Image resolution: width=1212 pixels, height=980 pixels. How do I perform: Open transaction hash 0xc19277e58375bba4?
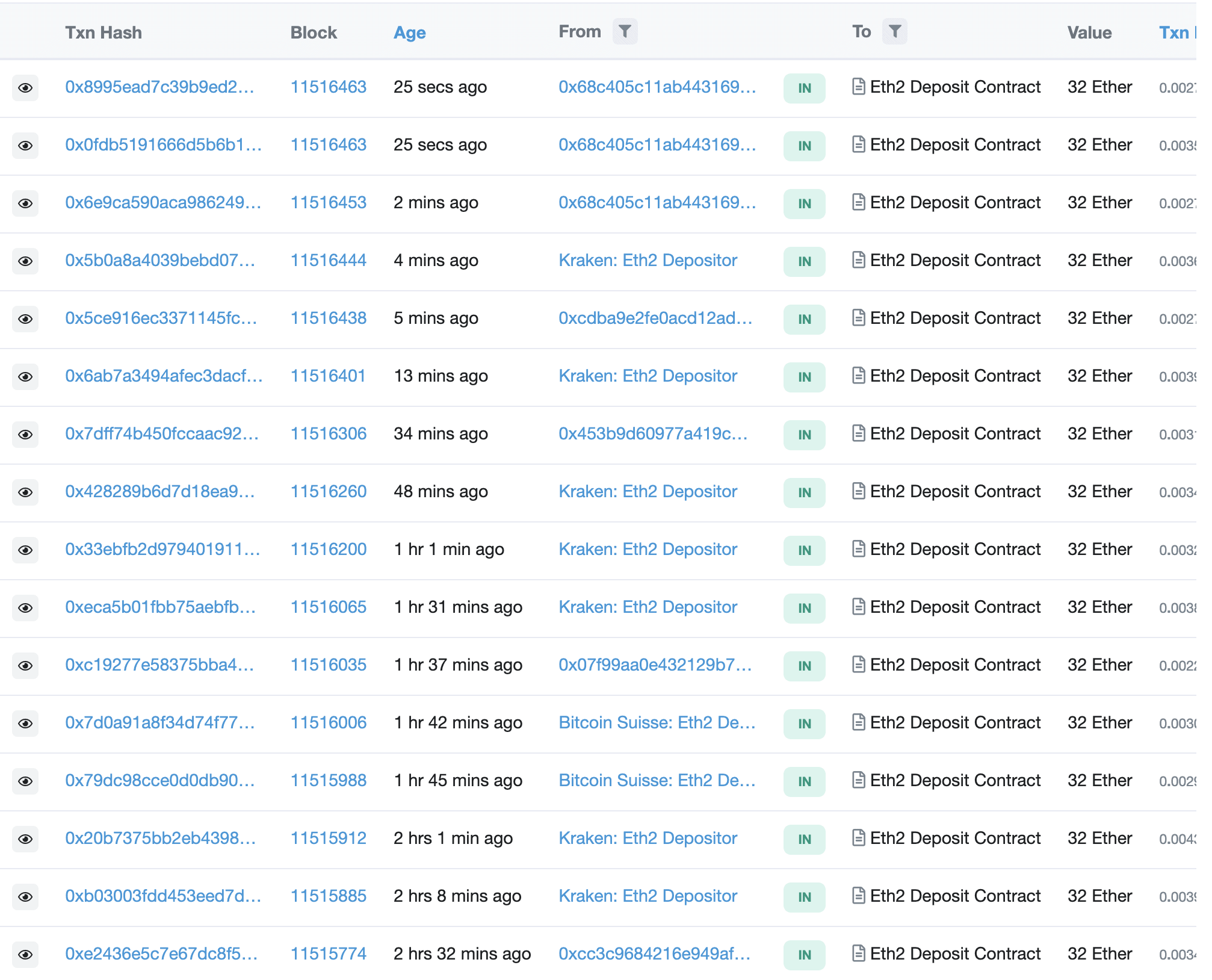coord(159,665)
